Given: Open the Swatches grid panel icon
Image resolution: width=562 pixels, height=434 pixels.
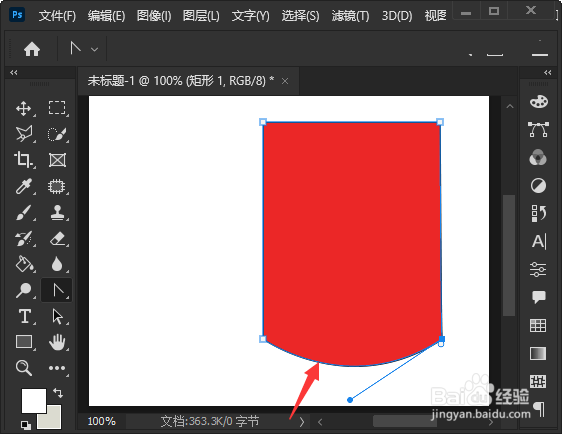Looking at the screenshot, I should pyautogui.click(x=538, y=325).
